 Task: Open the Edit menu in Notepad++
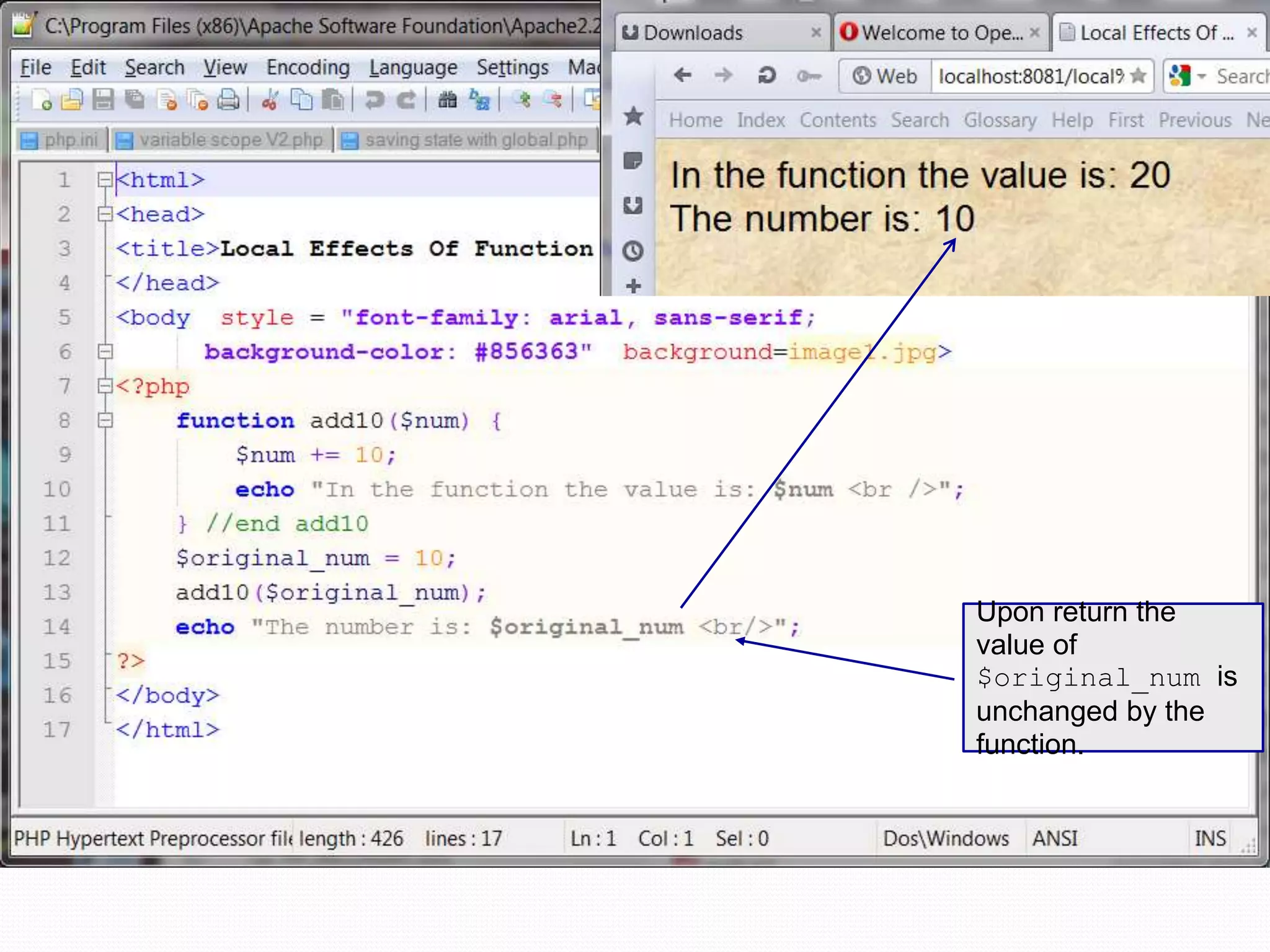(88, 67)
